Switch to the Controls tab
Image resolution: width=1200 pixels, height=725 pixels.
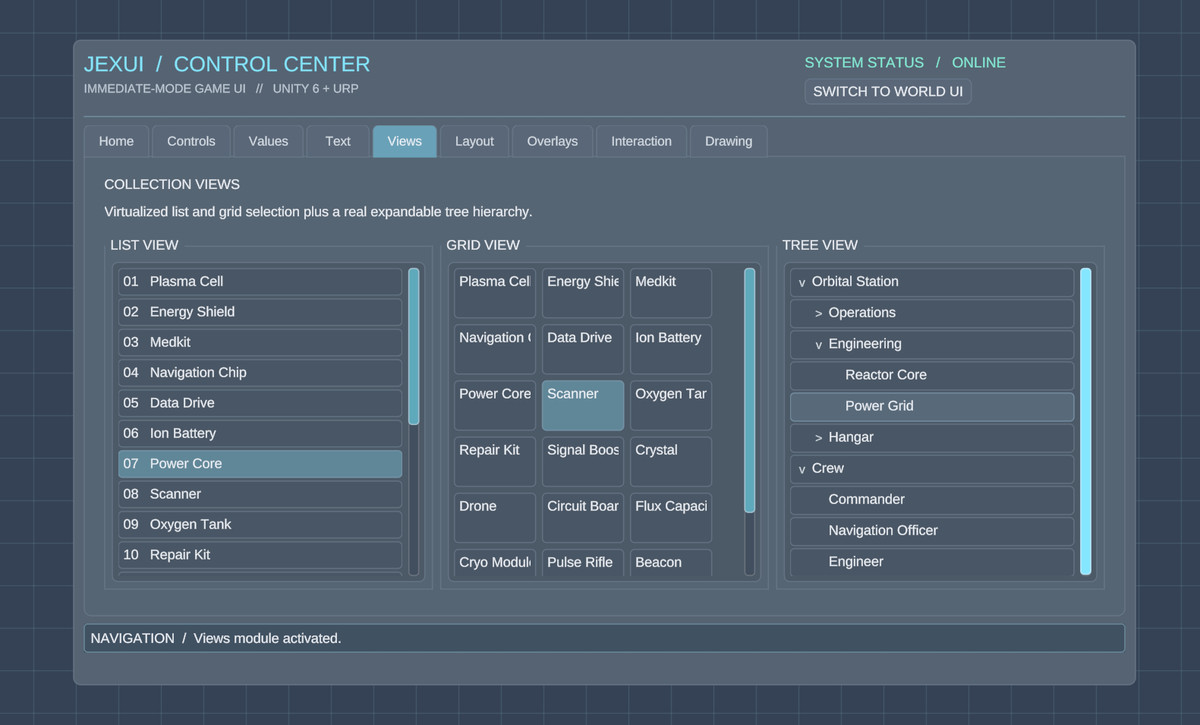click(191, 141)
